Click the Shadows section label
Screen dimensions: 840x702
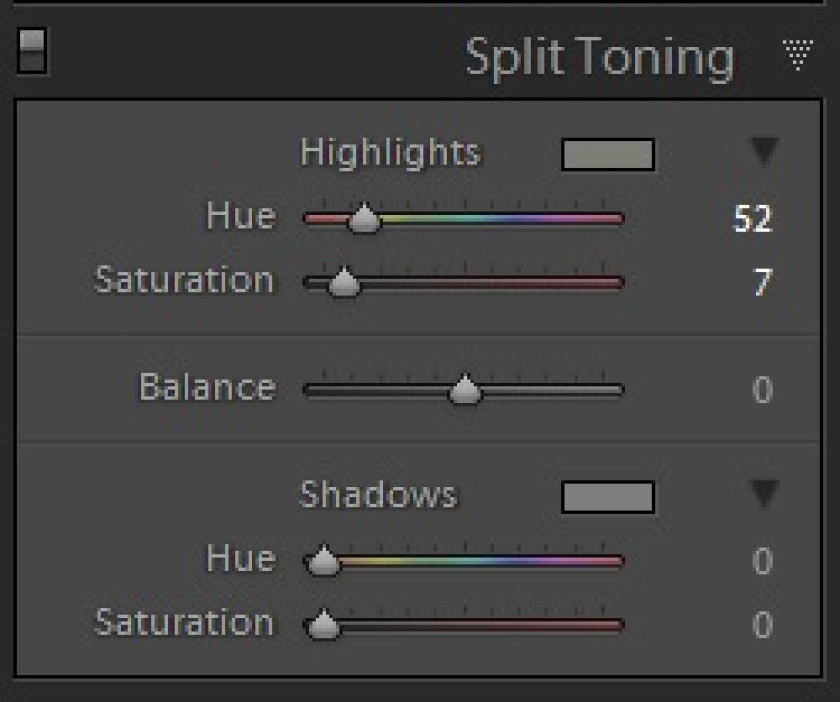pos(378,494)
